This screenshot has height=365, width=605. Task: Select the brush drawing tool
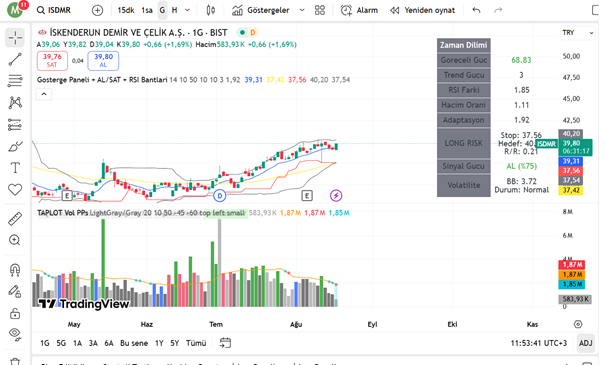pos(15,147)
